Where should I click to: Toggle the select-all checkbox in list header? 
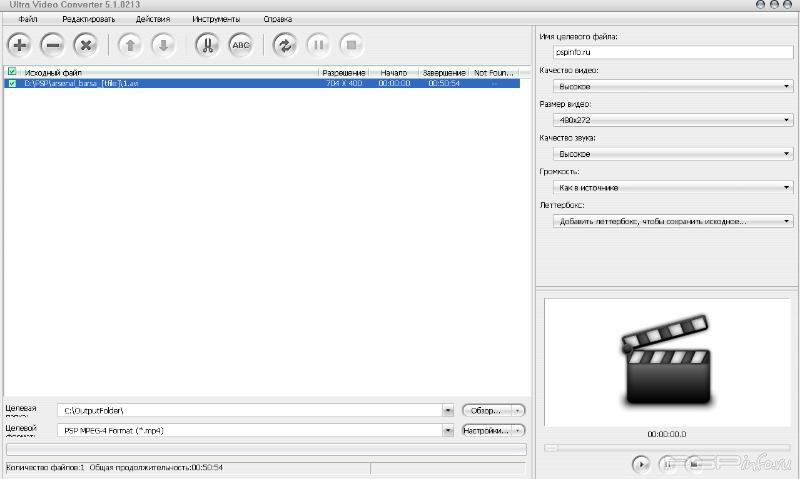click(x=12, y=72)
